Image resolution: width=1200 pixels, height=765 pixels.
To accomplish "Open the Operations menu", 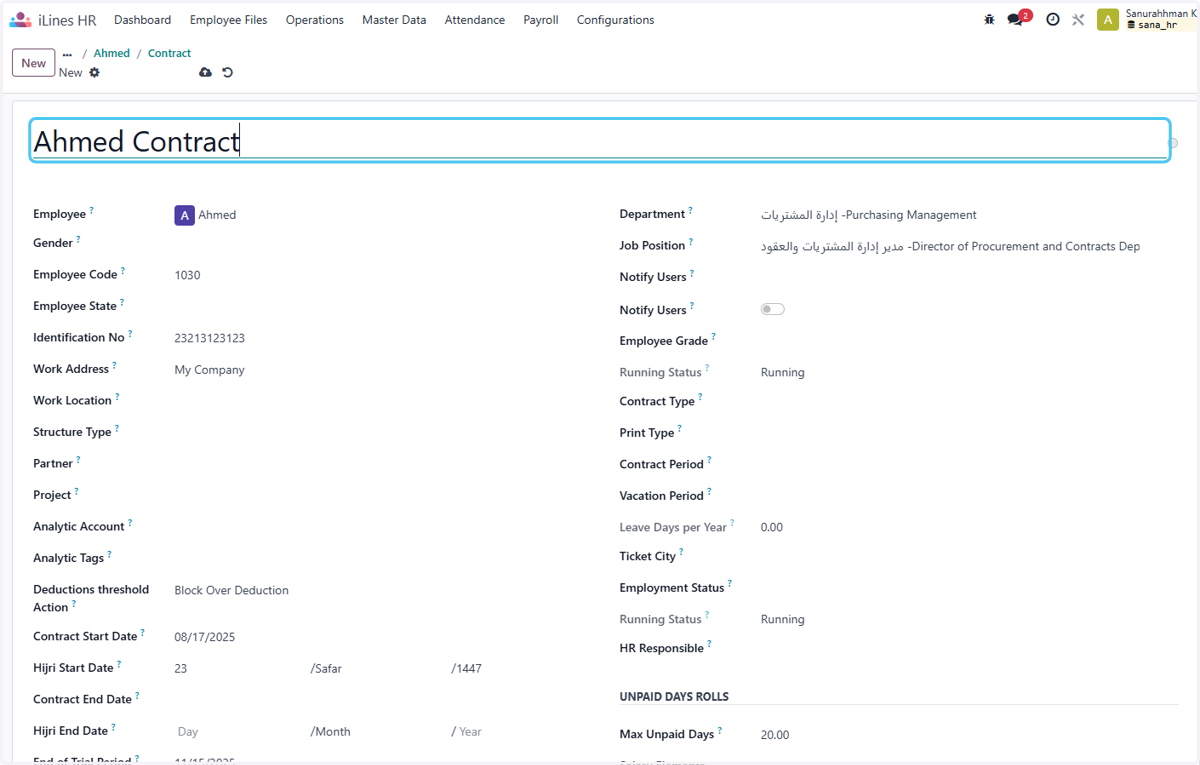I will (314, 20).
